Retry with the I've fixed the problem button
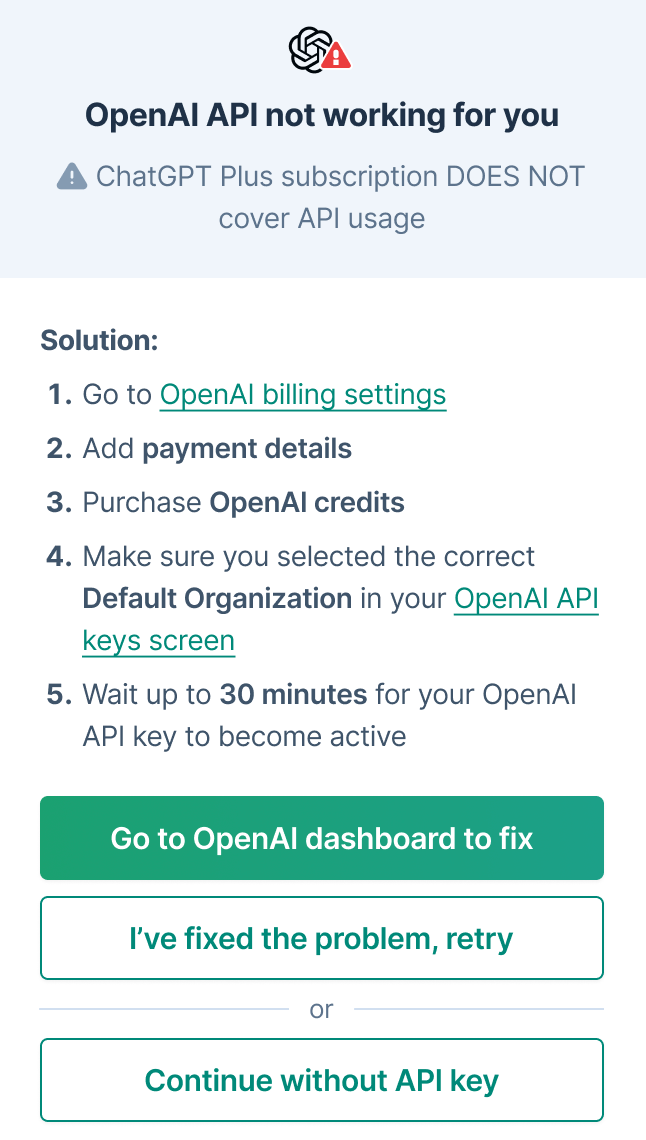This screenshot has width=646, height=1140. (x=322, y=938)
